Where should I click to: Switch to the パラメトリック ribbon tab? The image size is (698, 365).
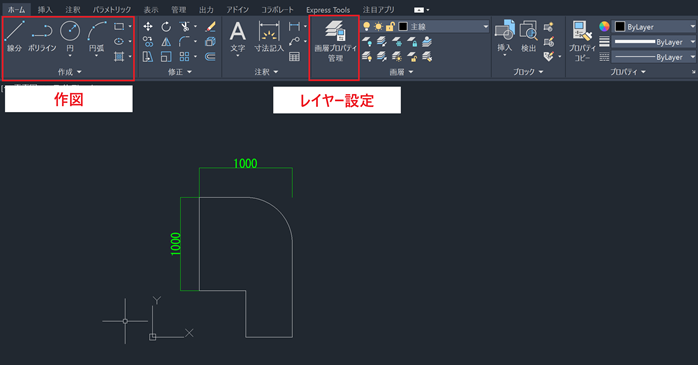(112, 9)
